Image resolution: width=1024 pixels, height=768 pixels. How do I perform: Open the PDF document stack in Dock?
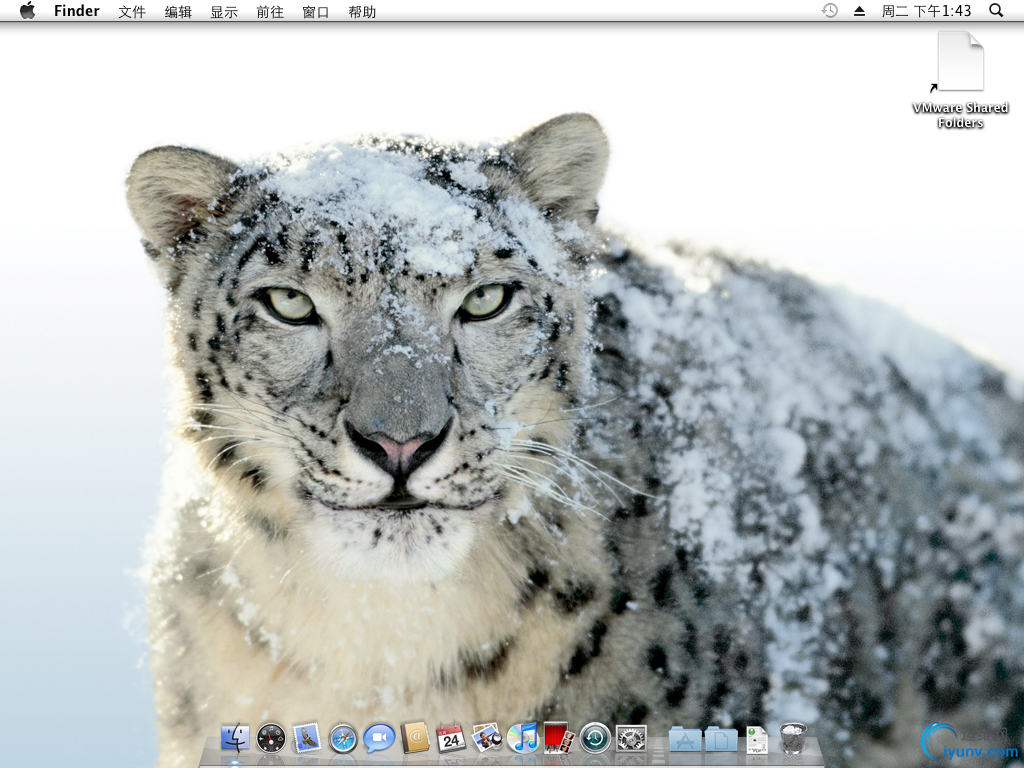point(756,740)
